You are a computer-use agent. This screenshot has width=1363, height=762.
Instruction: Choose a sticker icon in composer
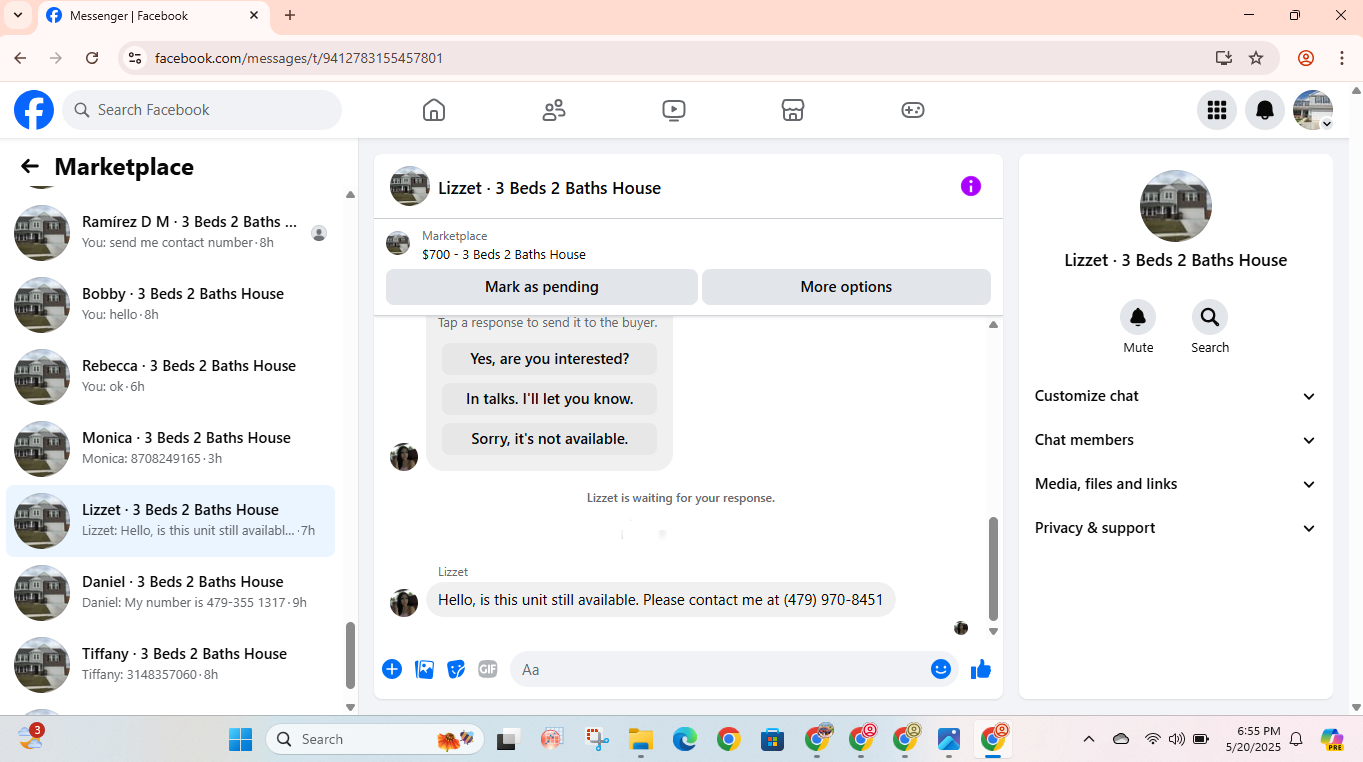(456, 669)
